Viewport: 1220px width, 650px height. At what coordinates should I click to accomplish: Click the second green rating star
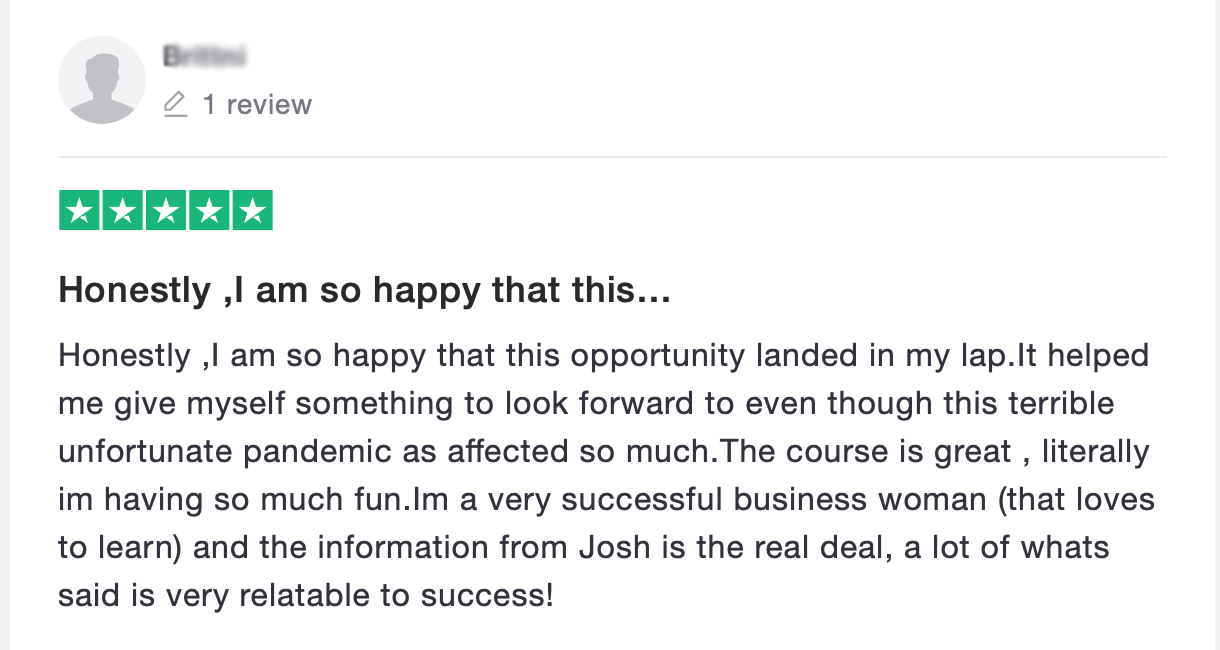pyautogui.click(x=123, y=210)
